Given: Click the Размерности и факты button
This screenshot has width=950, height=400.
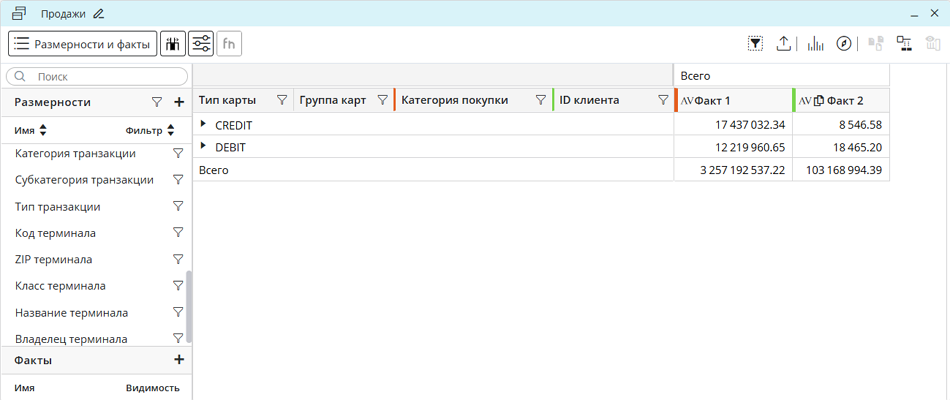Looking at the screenshot, I should (x=82, y=44).
